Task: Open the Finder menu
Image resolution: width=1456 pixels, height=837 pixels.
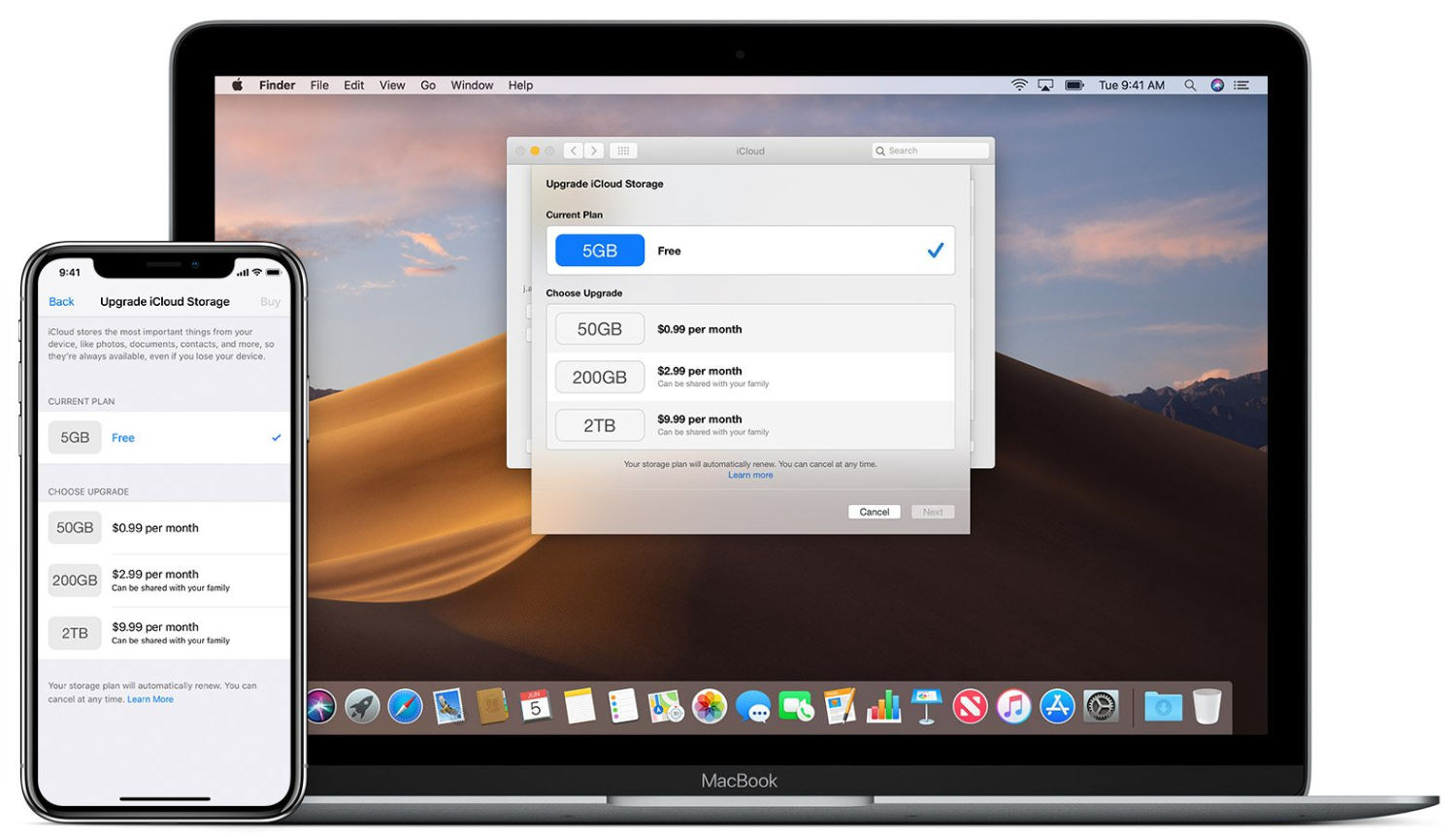Action: coord(277,85)
